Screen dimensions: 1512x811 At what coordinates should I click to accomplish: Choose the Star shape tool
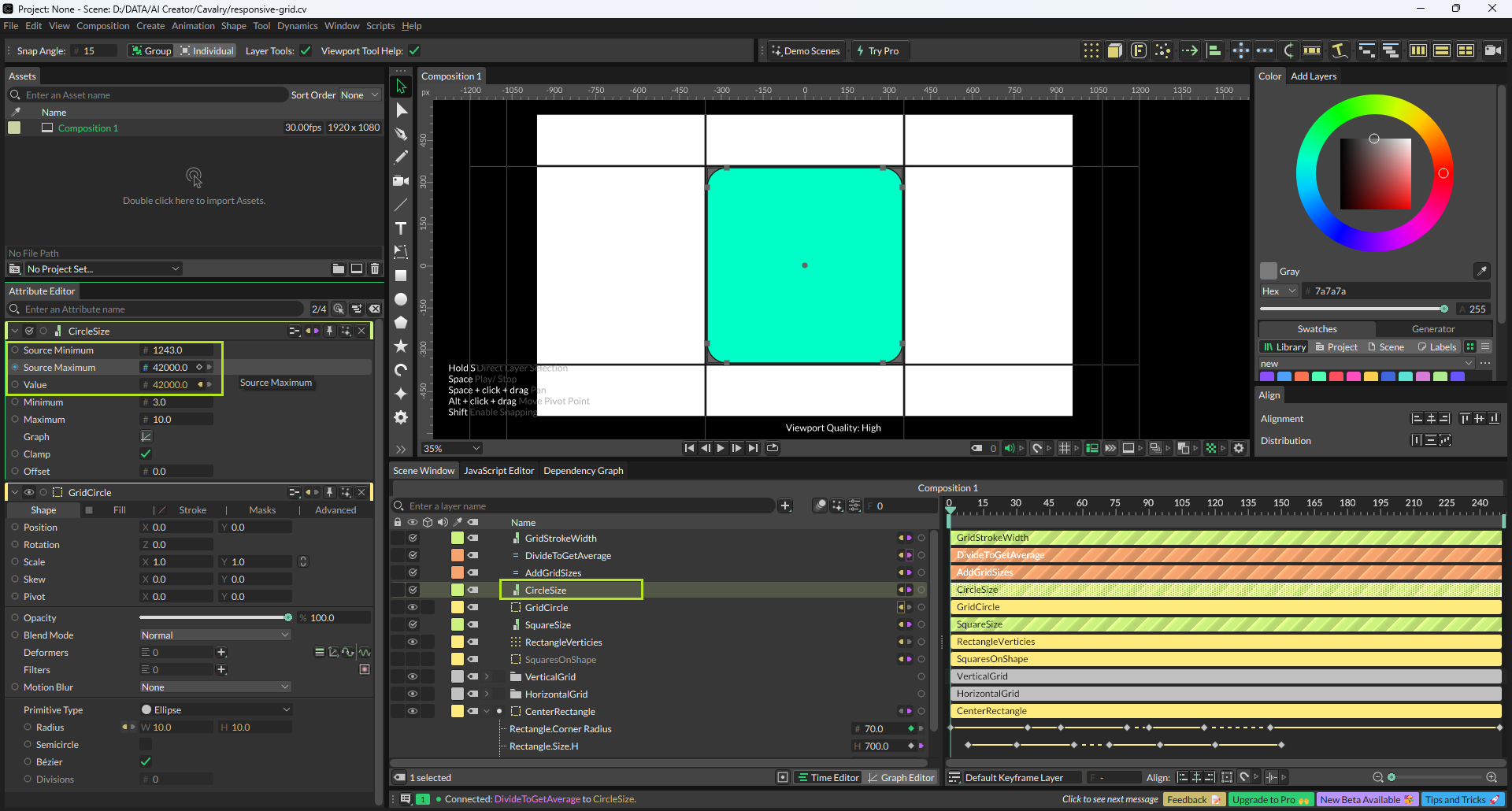coord(401,346)
